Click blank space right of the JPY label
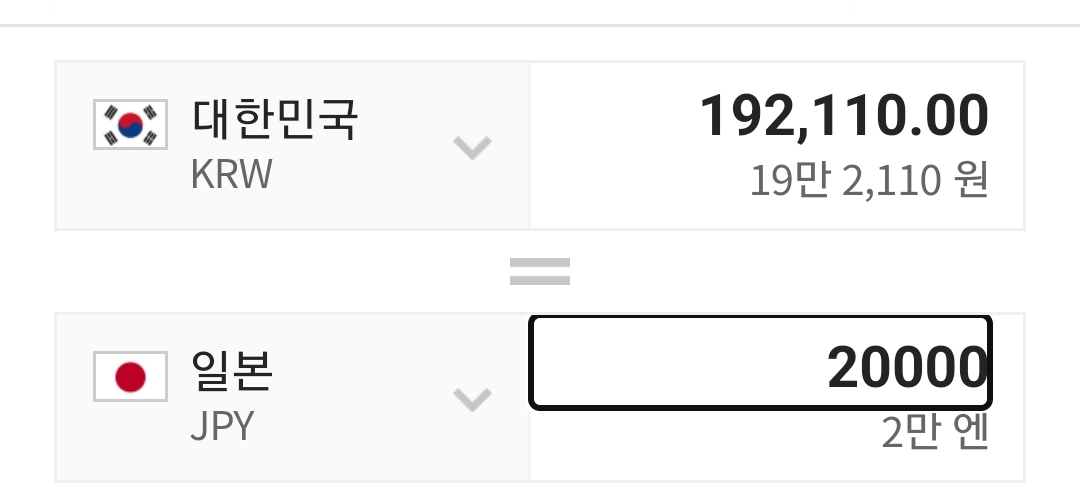Viewport: 1080px width, 503px height. pos(350,427)
